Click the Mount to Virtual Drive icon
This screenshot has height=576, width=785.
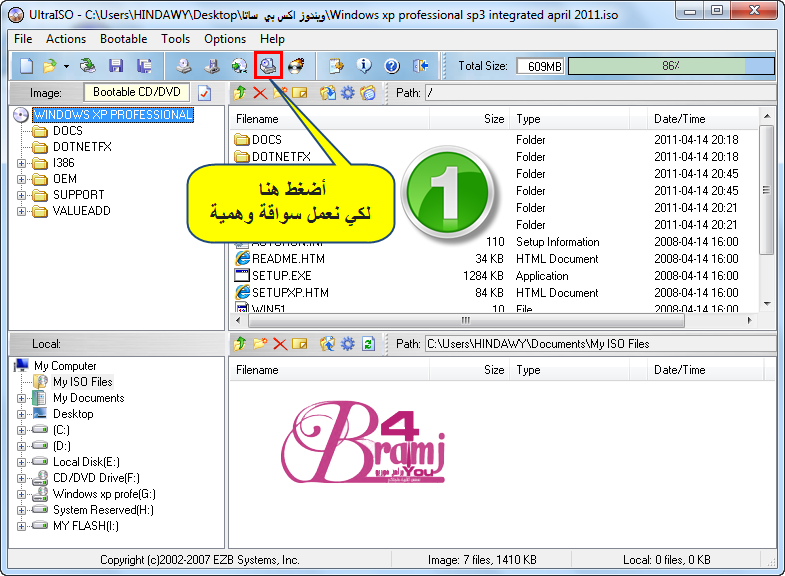(268, 66)
